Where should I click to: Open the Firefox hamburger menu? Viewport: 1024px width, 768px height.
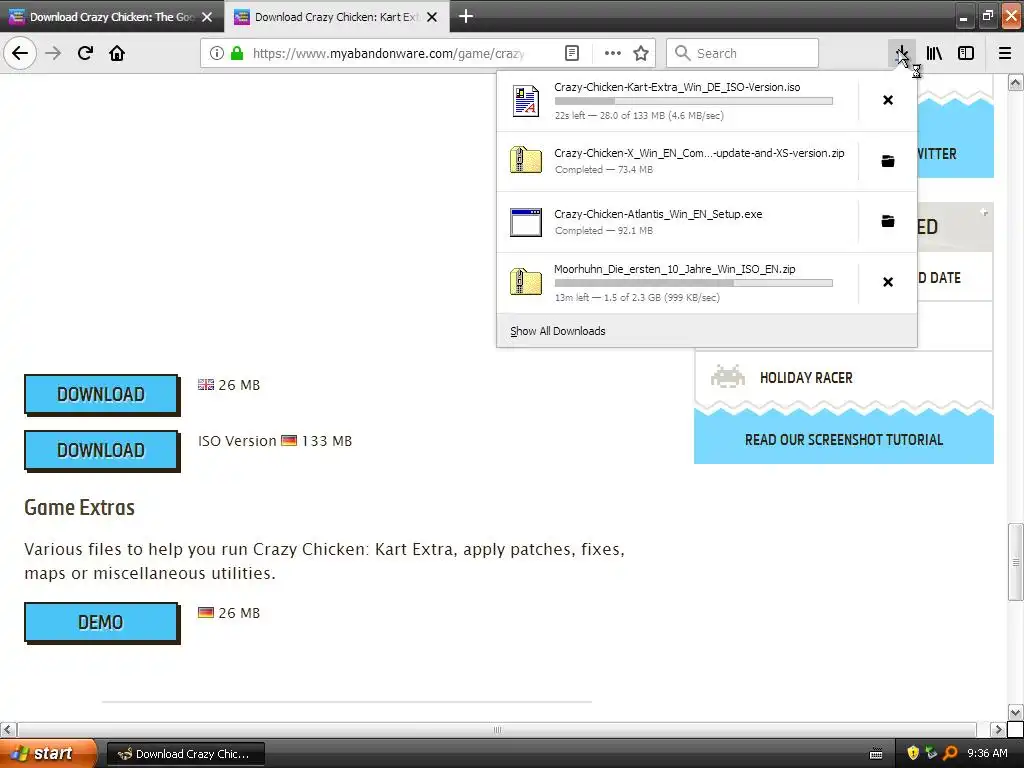point(1005,53)
